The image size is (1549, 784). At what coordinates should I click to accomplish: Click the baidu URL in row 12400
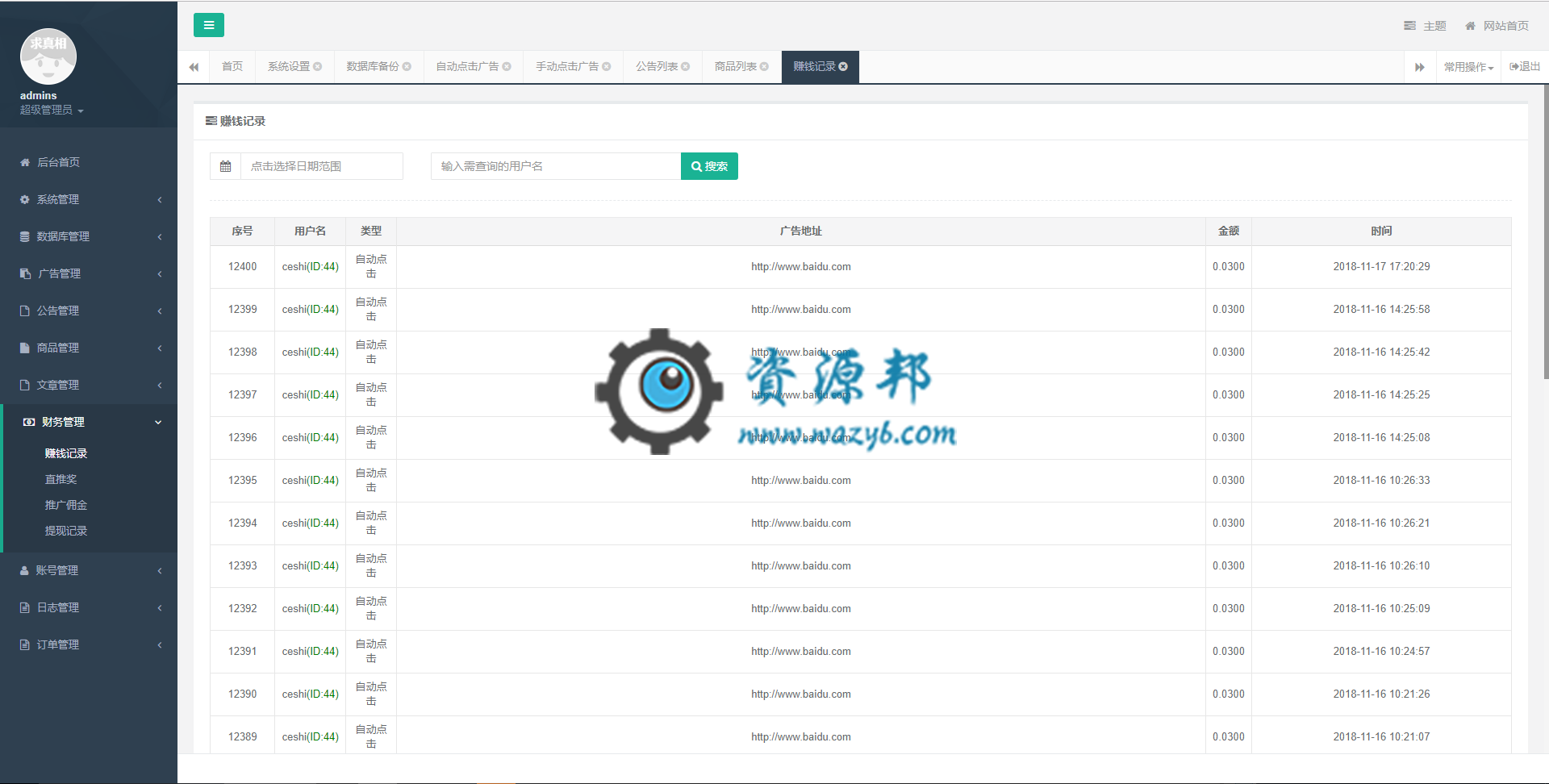pos(800,266)
